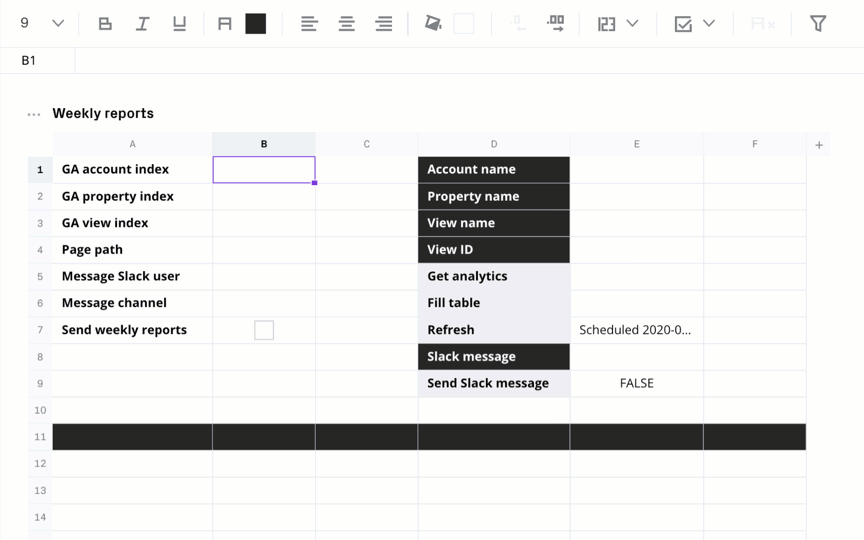
Task: Click the 'Send weekly reports' label cell
Action: coord(132,330)
